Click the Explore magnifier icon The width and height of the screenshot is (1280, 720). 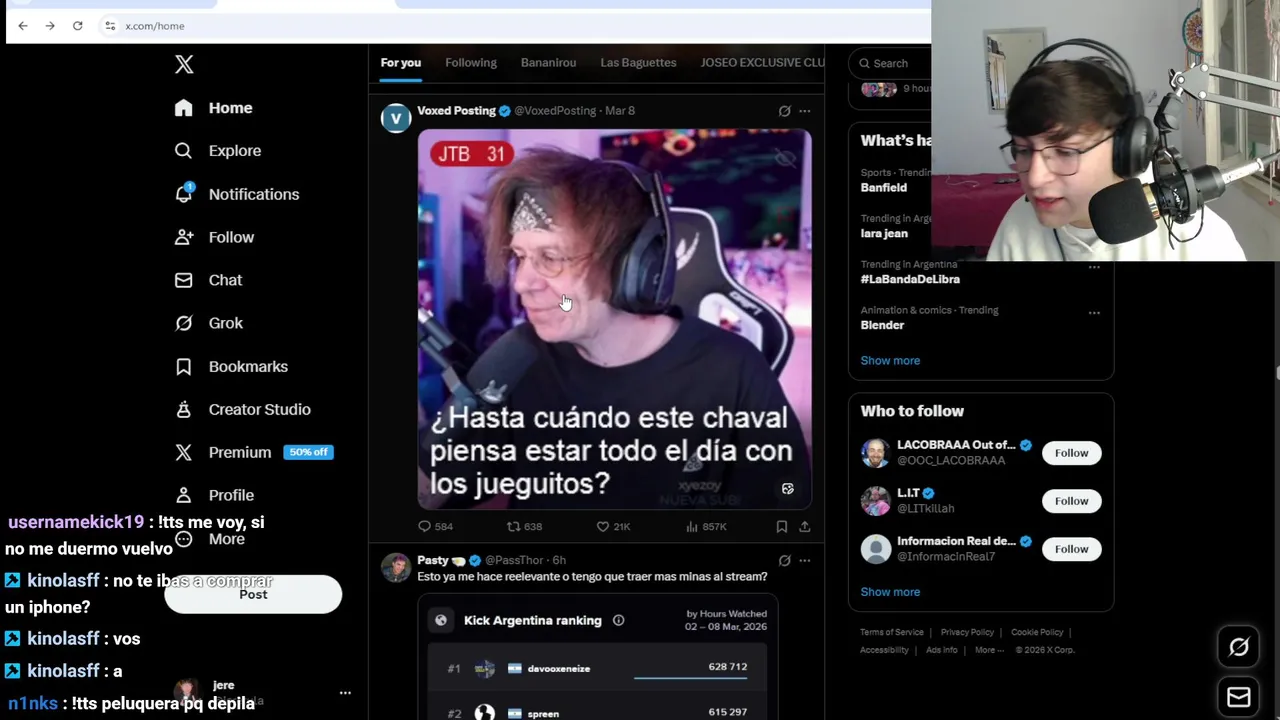click(x=183, y=151)
